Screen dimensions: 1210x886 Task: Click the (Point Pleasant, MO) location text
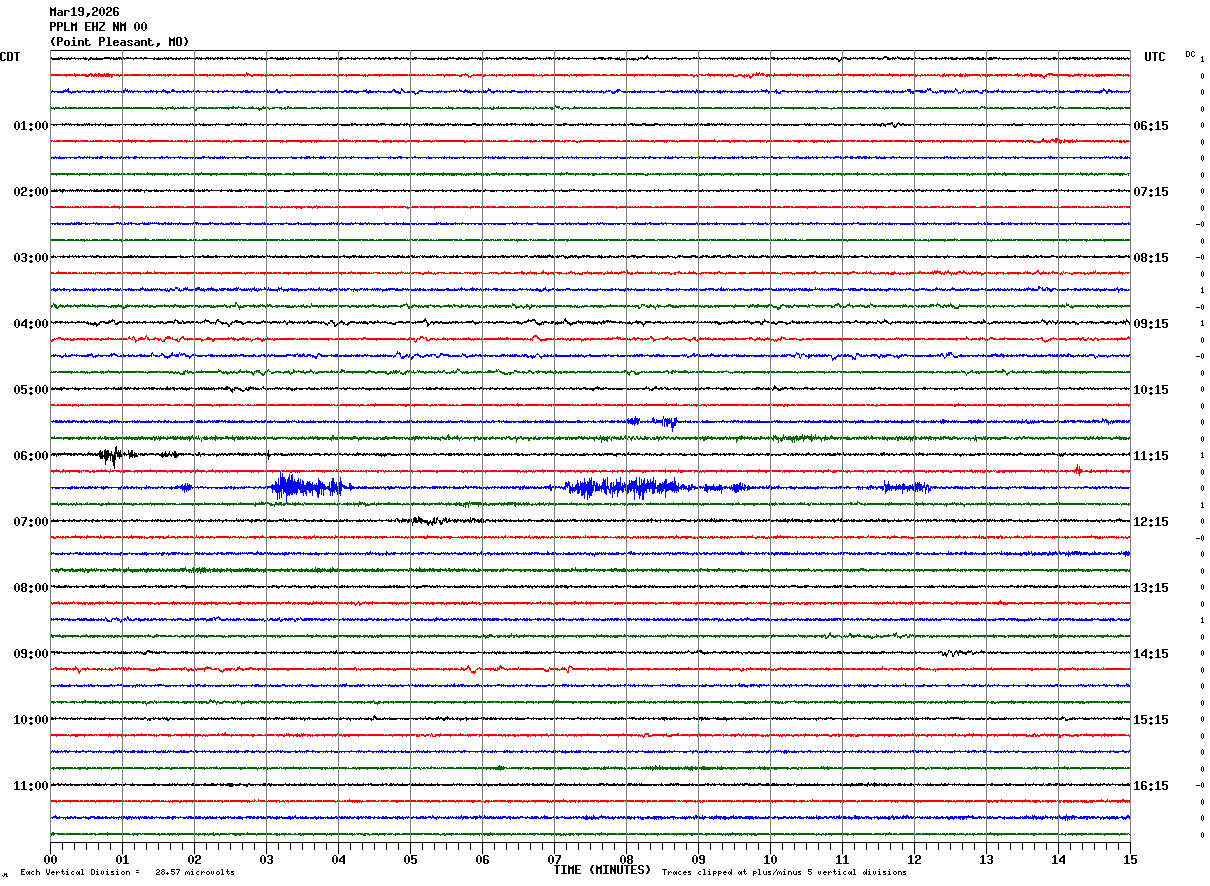pos(119,42)
